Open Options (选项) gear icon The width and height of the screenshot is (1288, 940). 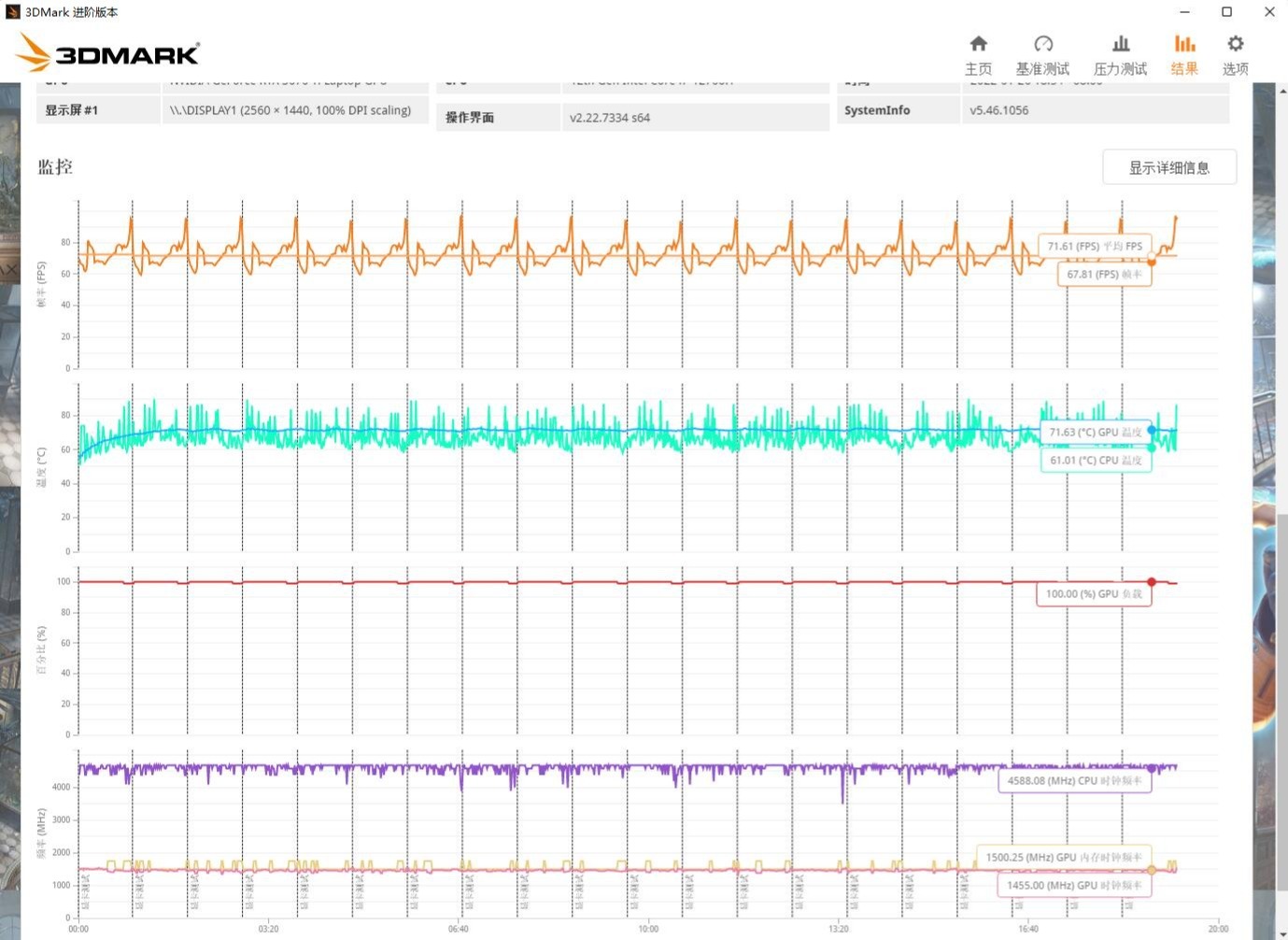pyautogui.click(x=1235, y=45)
